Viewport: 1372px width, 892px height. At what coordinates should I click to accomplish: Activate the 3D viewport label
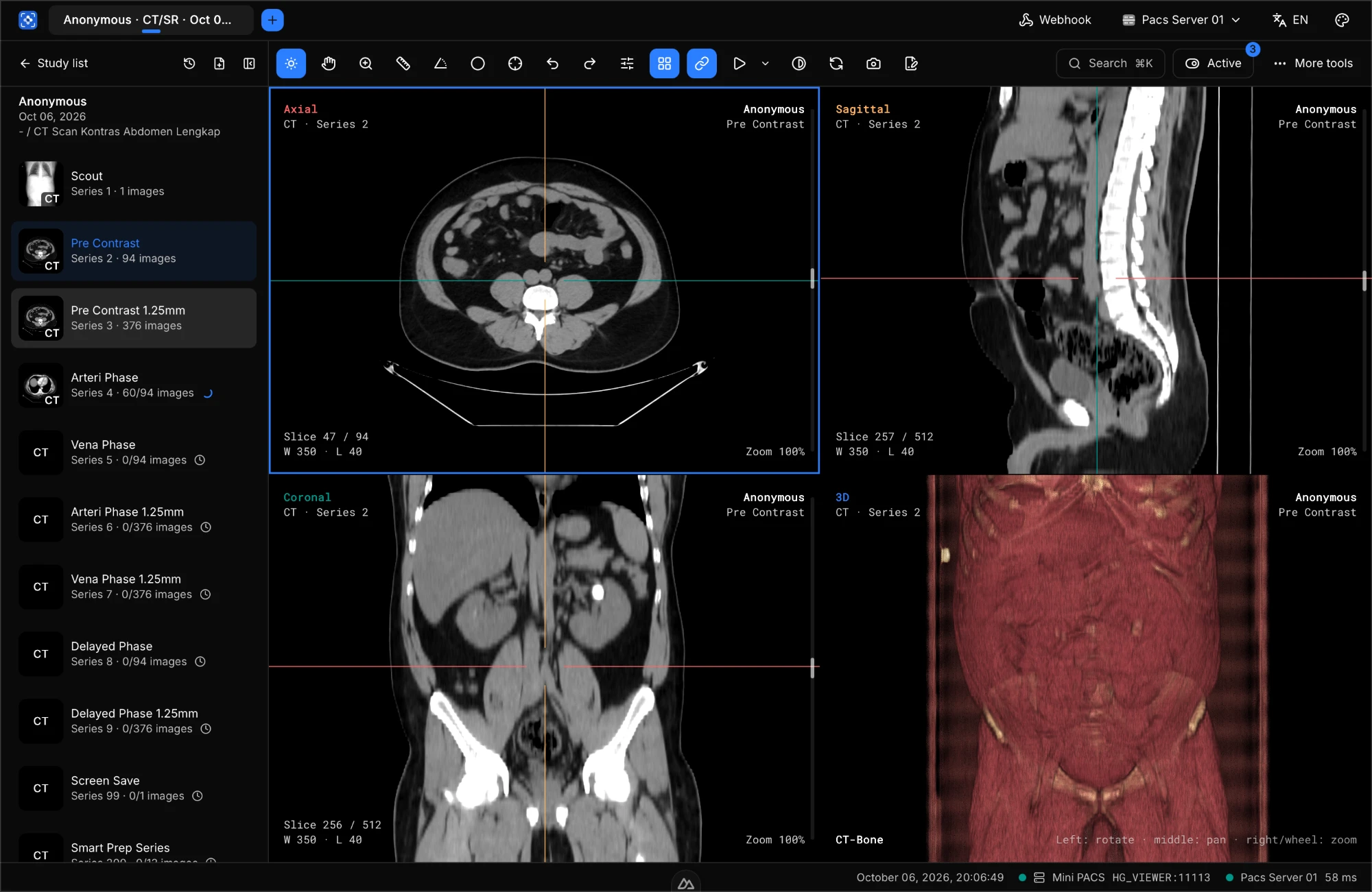842,497
